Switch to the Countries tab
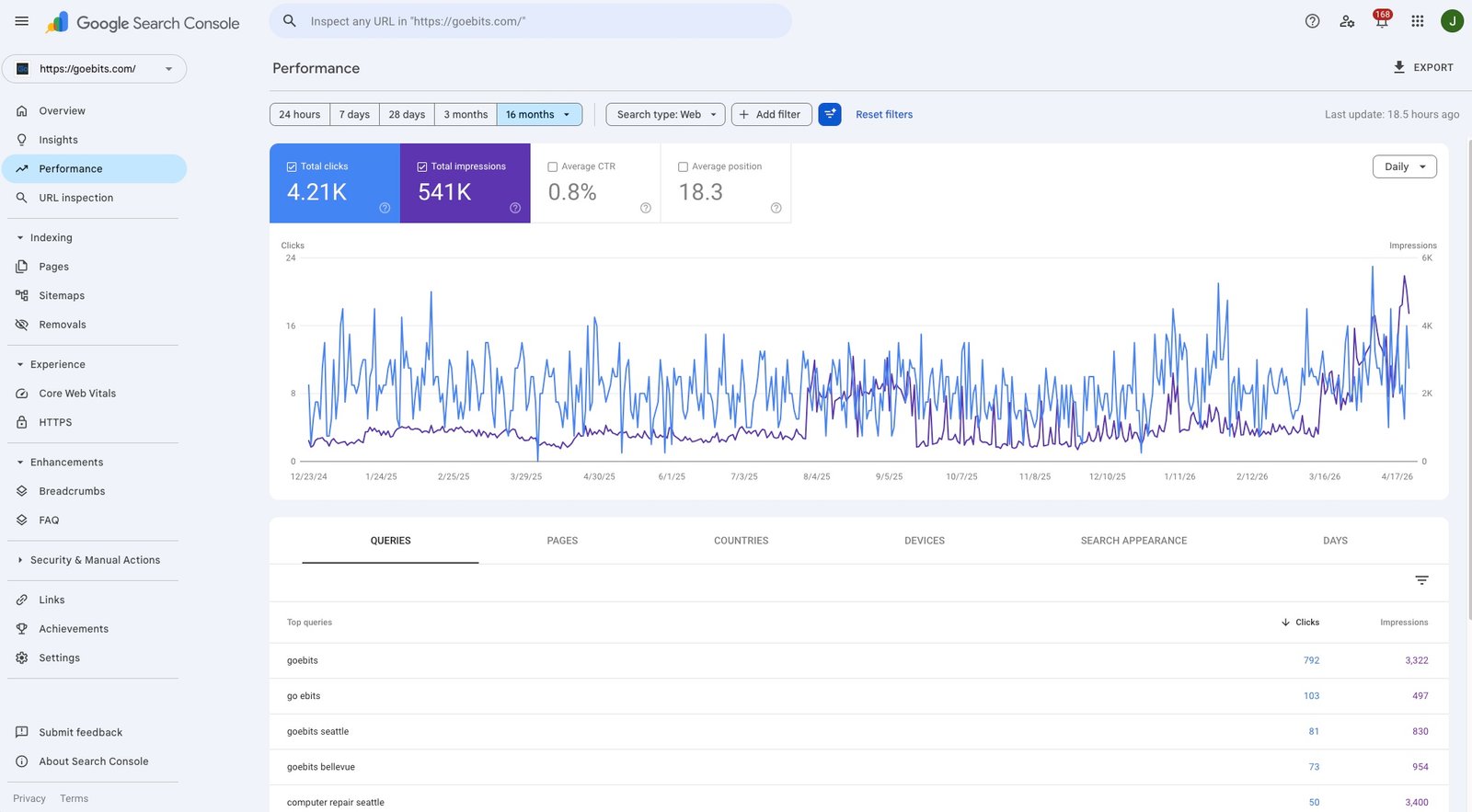 [x=742, y=541]
